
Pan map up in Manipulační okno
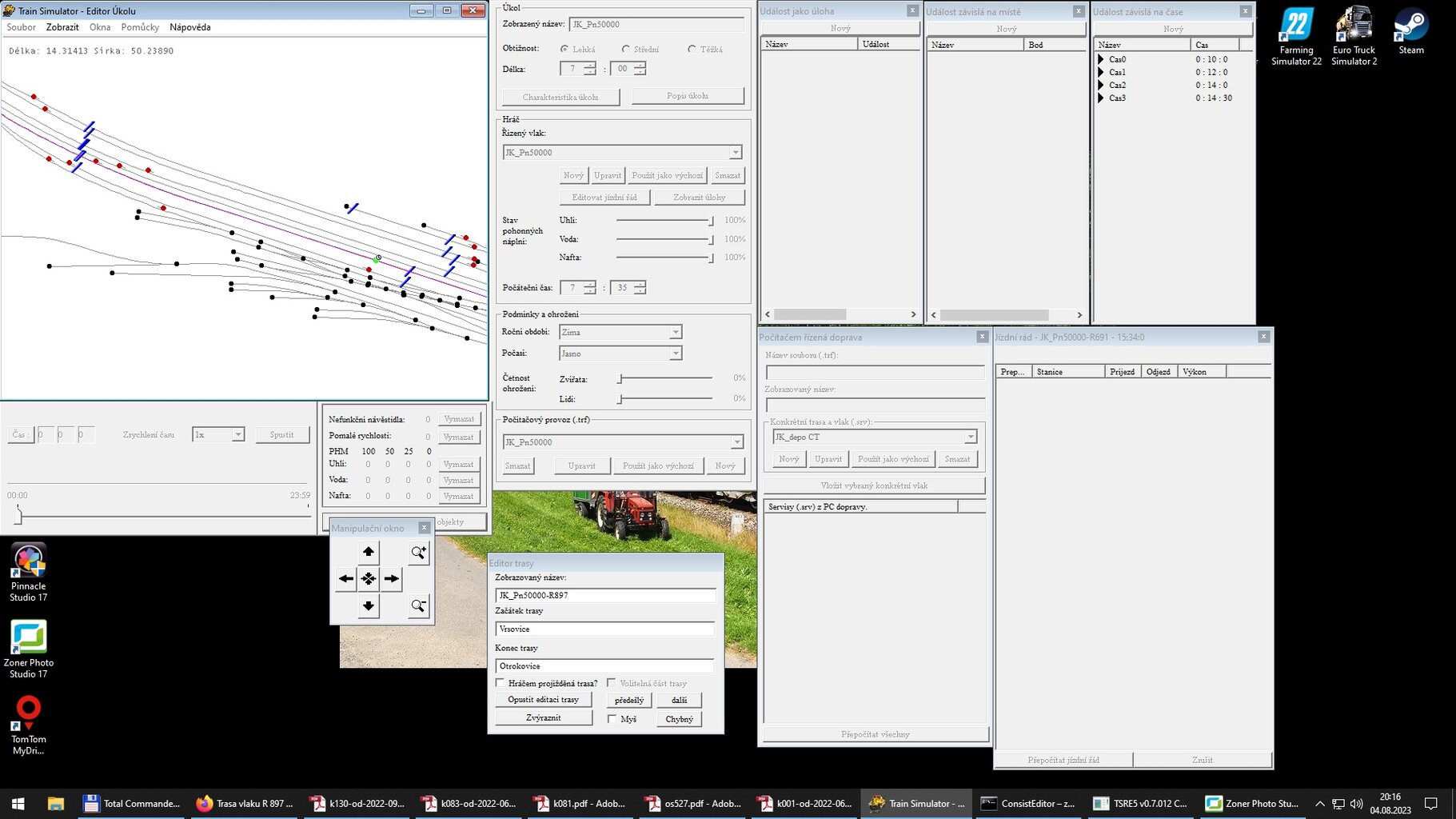(368, 551)
